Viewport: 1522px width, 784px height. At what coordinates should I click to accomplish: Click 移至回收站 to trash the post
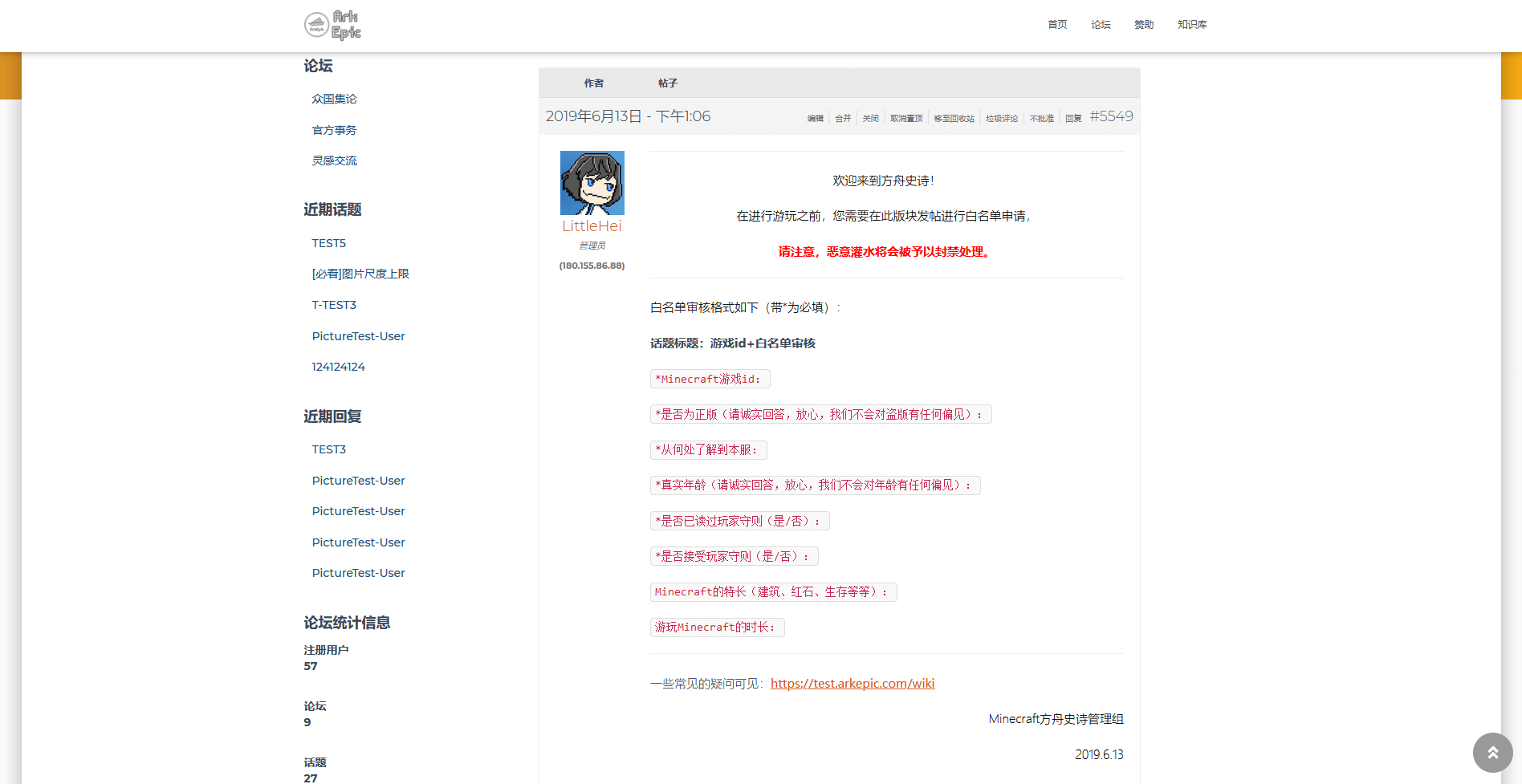pyautogui.click(x=954, y=119)
